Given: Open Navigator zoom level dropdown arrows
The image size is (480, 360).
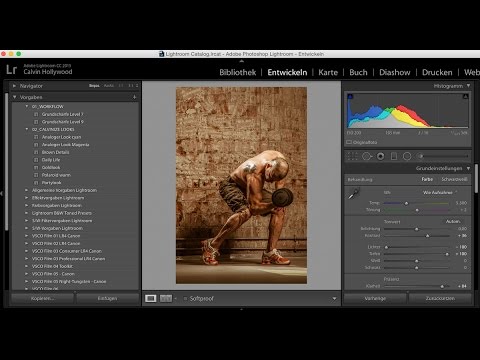Looking at the screenshot, I should click(137, 86).
